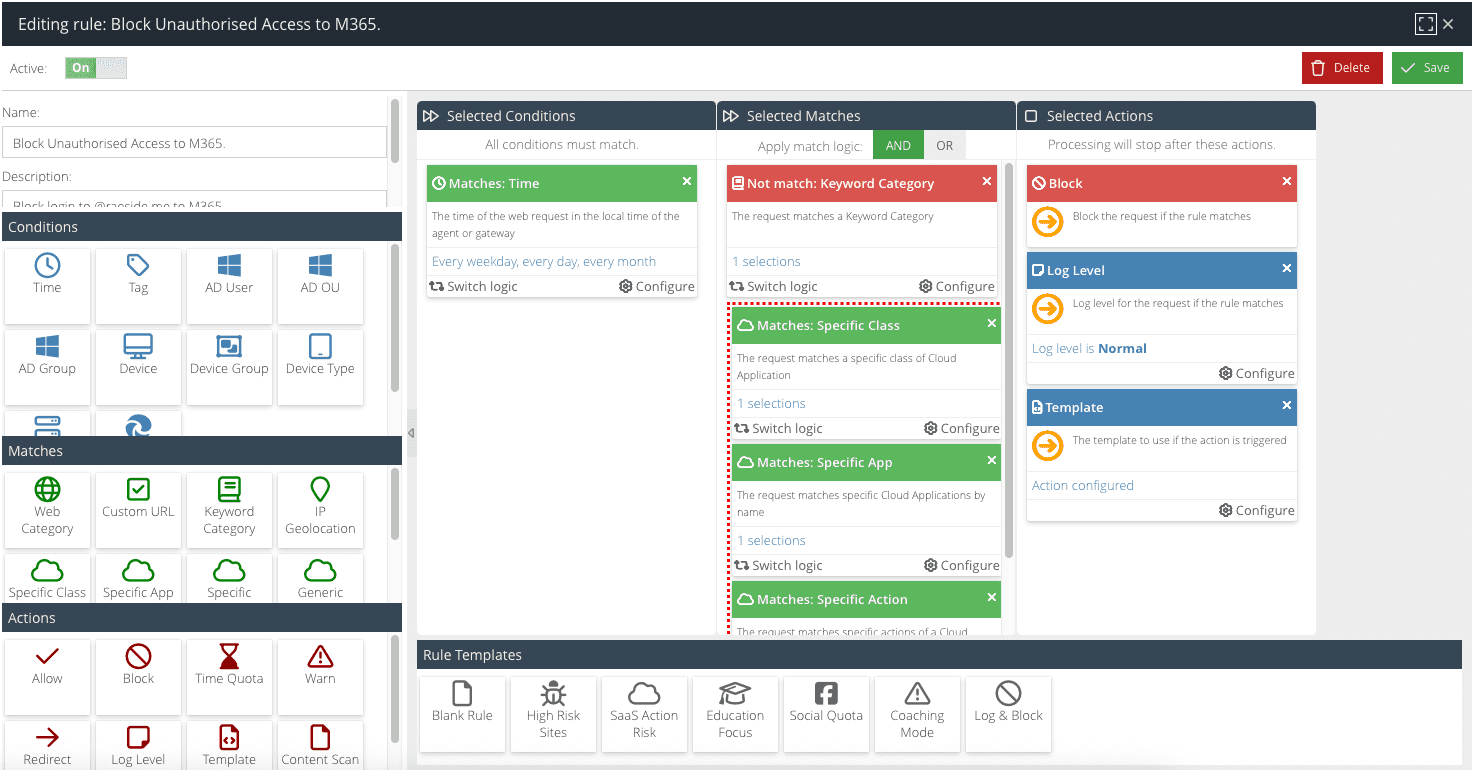Click the rule Name input field

pos(194,143)
